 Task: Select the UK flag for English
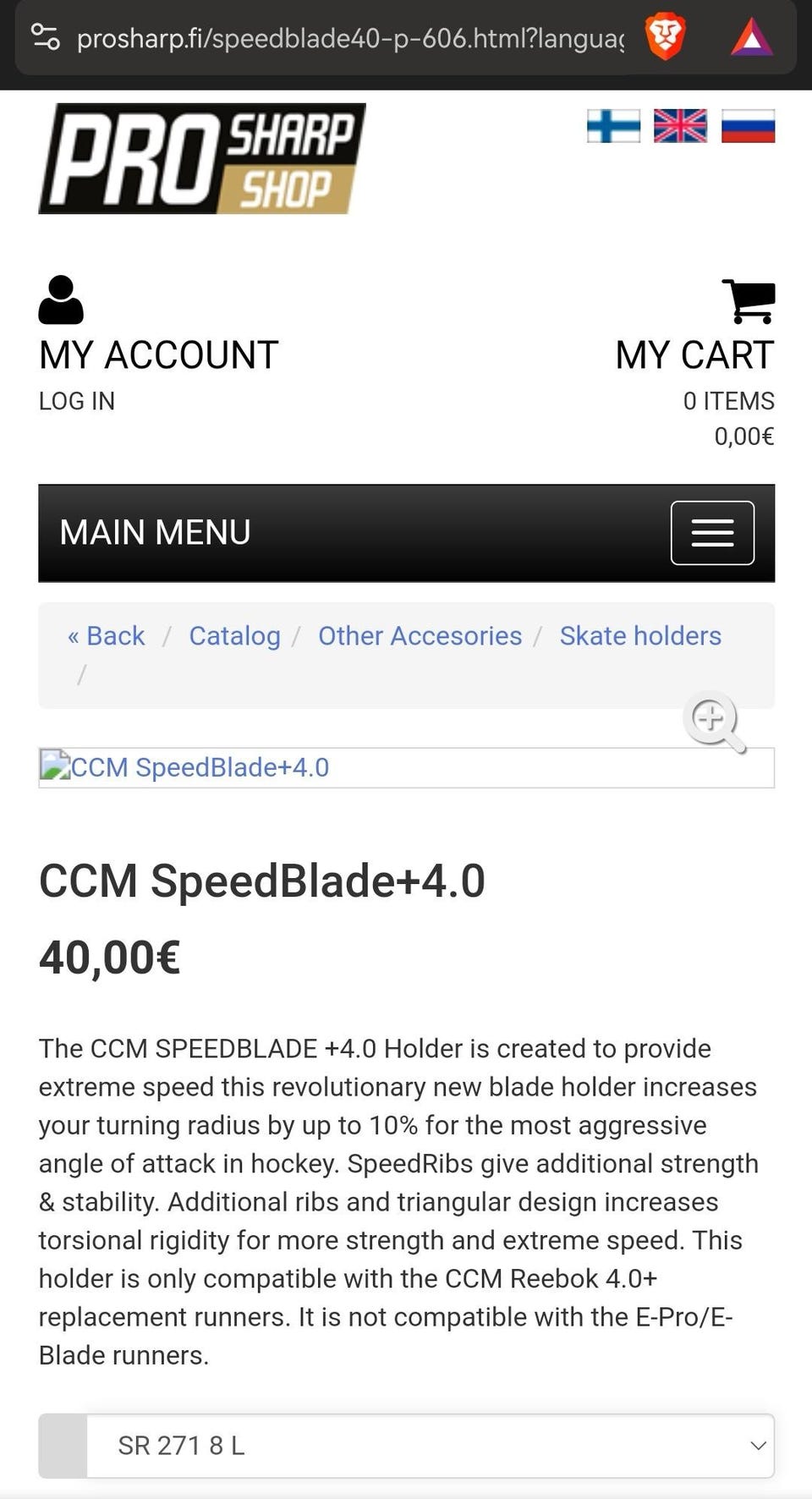click(680, 127)
